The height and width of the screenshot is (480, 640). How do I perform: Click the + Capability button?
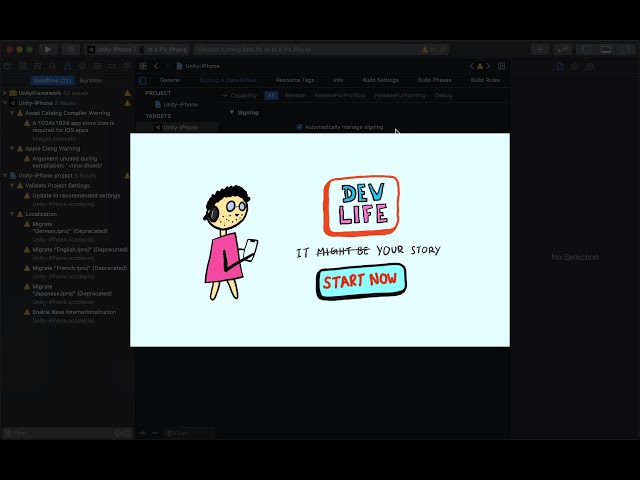(239, 95)
